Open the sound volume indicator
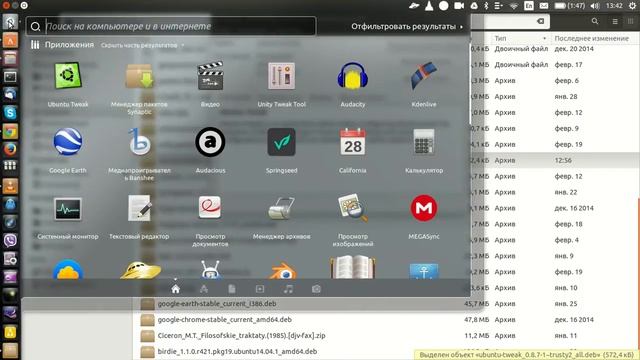Screen dimensions: 640x360 click(595, 6)
